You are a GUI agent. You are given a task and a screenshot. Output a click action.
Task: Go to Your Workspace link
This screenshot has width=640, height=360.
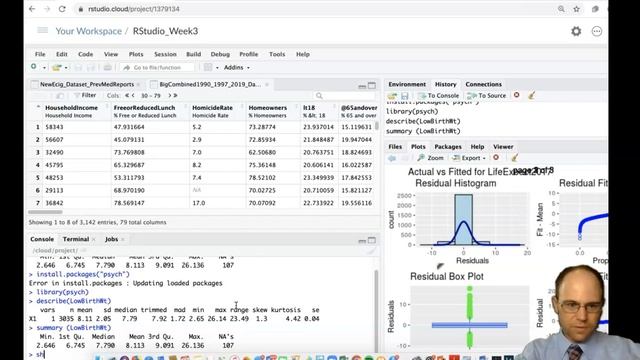[89, 31]
